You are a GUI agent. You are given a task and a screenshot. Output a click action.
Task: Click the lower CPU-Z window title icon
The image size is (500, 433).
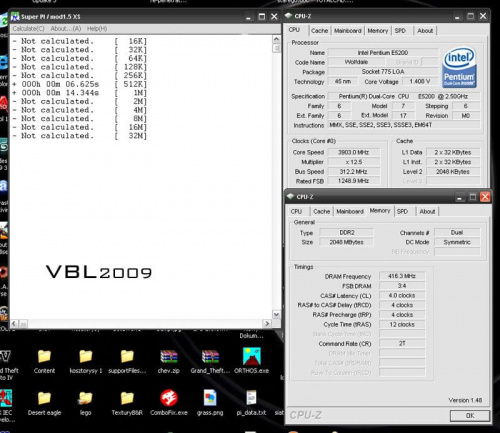point(291,196)
